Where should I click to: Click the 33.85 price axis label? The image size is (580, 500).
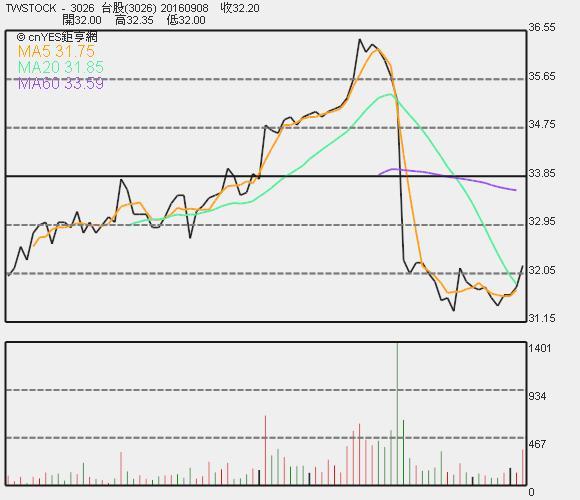[542, 173]
